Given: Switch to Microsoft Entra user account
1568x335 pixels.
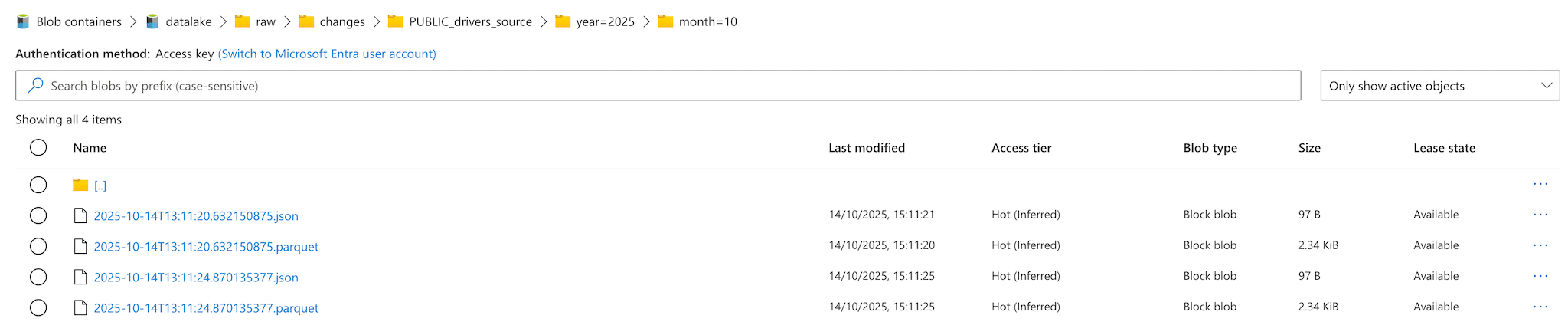Looking at the screenshot, I should click(327, 54).
